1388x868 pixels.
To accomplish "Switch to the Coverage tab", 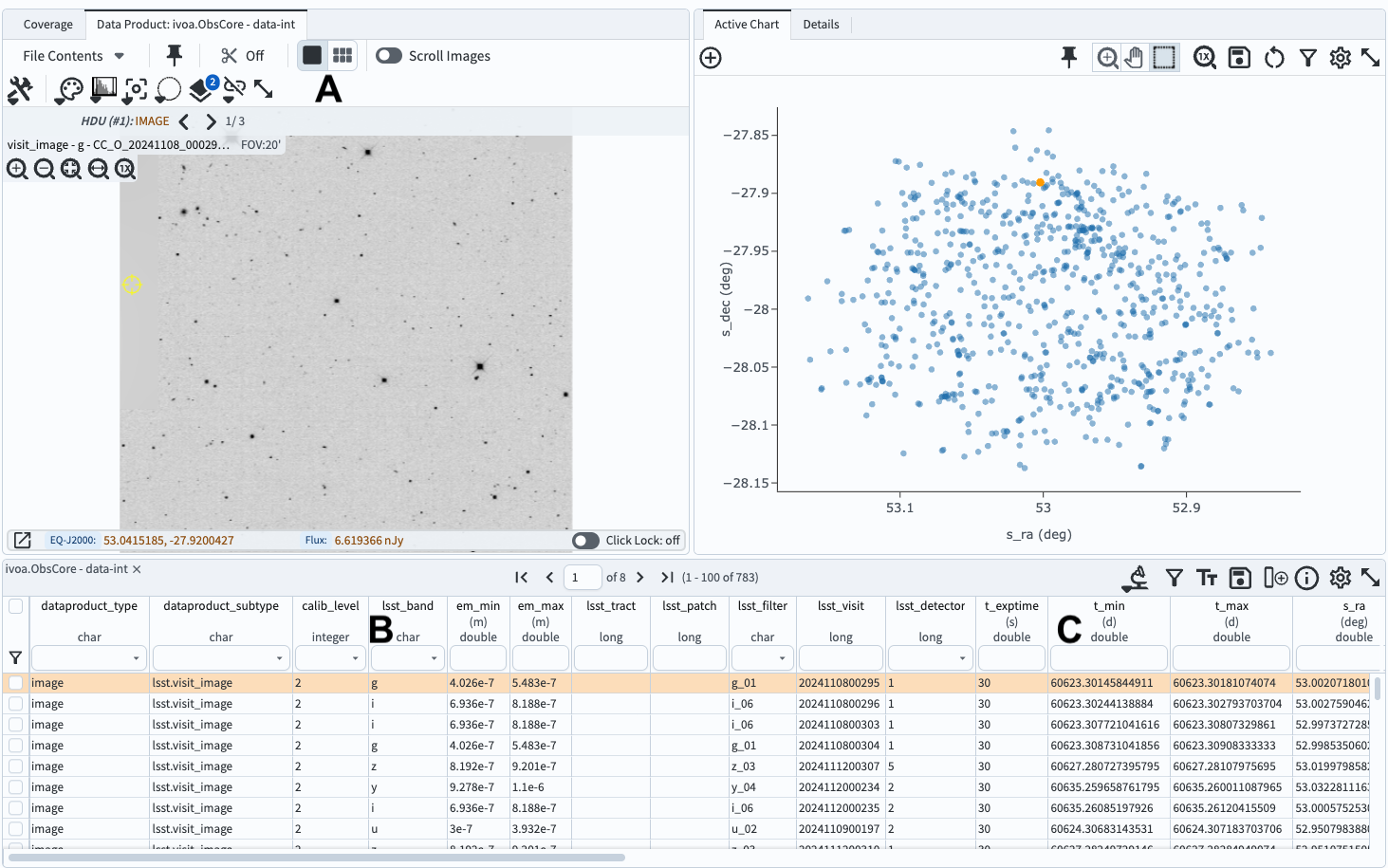I will pyautogui.click(x=45, y=24).
